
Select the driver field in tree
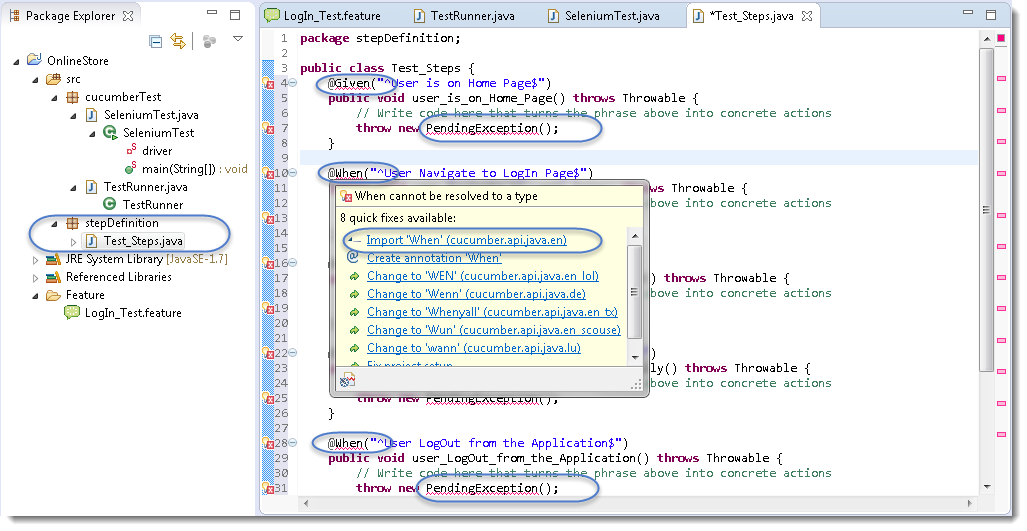point(157,151)
